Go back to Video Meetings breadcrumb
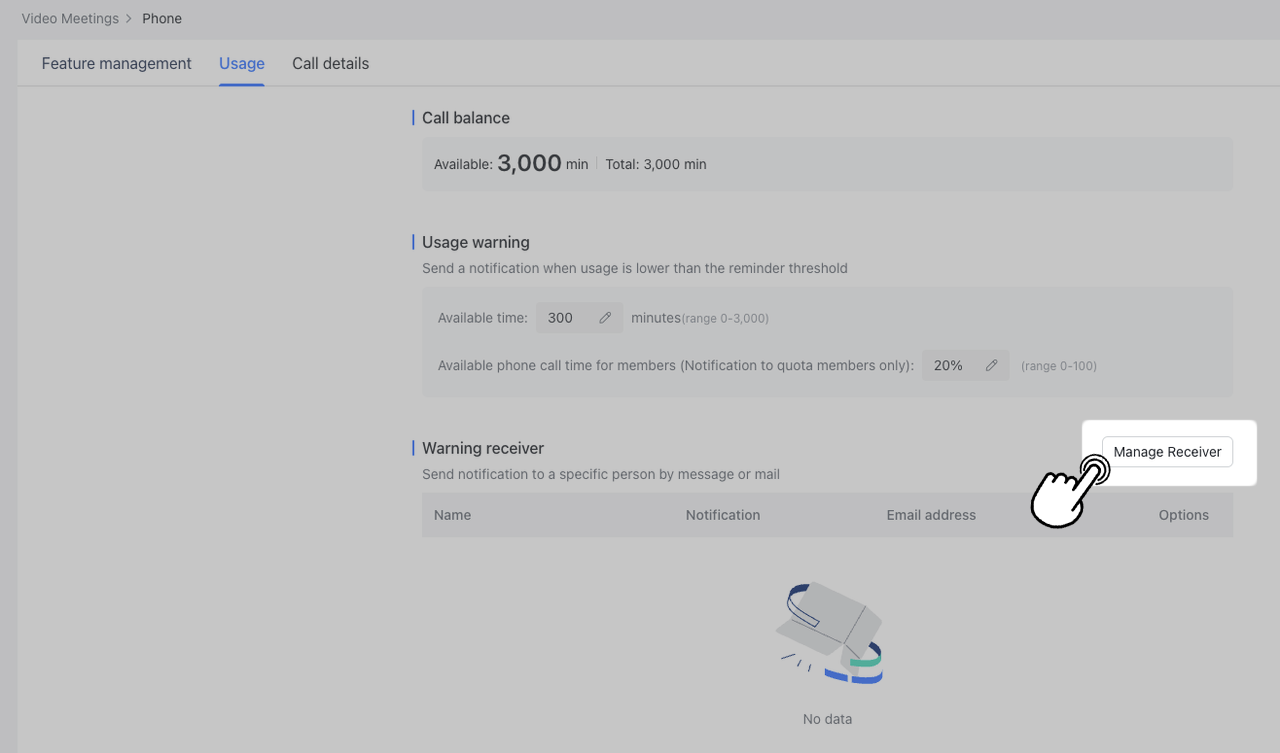The height and width of the screenshot is (753, 1280). (70, 19)
